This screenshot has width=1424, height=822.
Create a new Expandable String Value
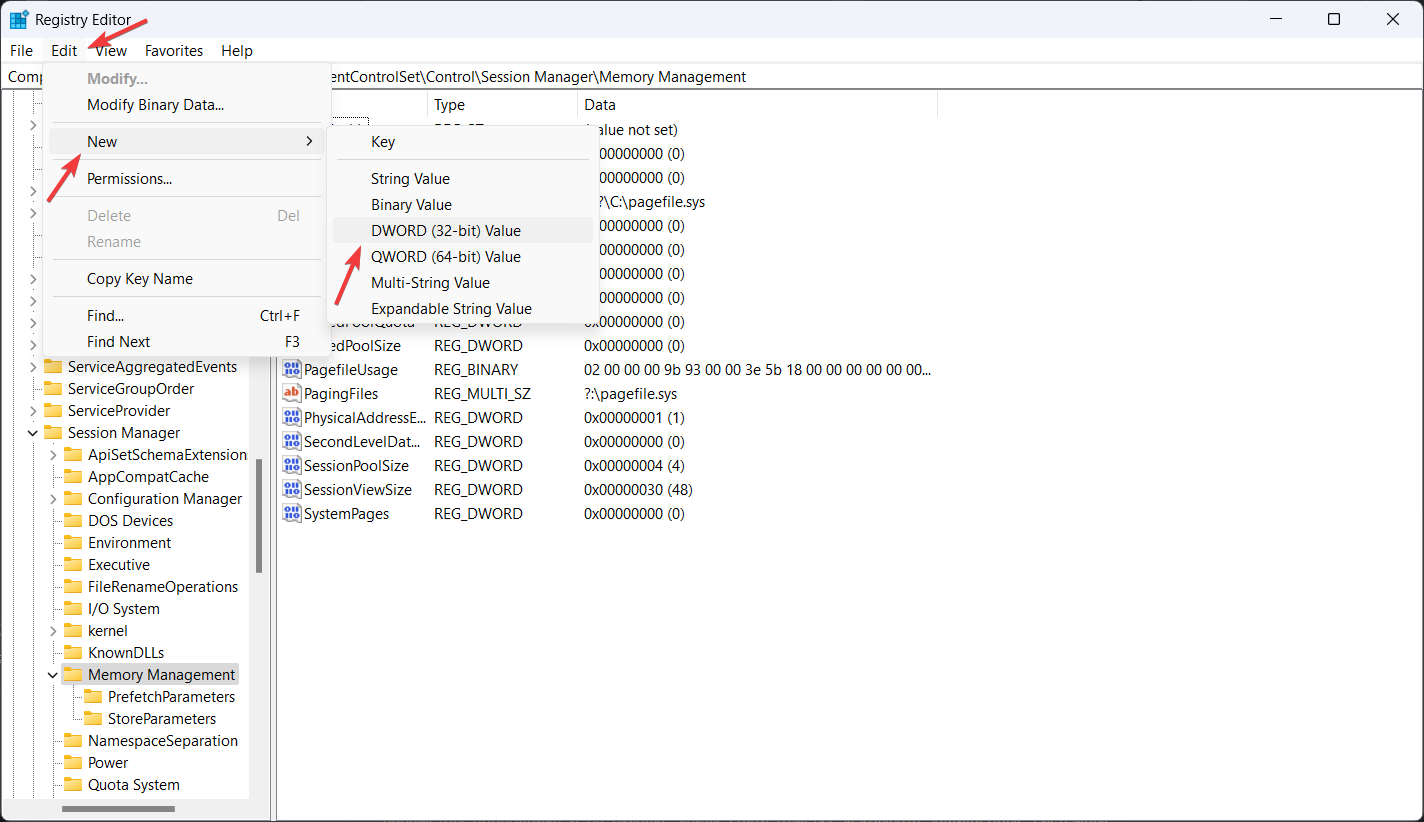[463, 309]
